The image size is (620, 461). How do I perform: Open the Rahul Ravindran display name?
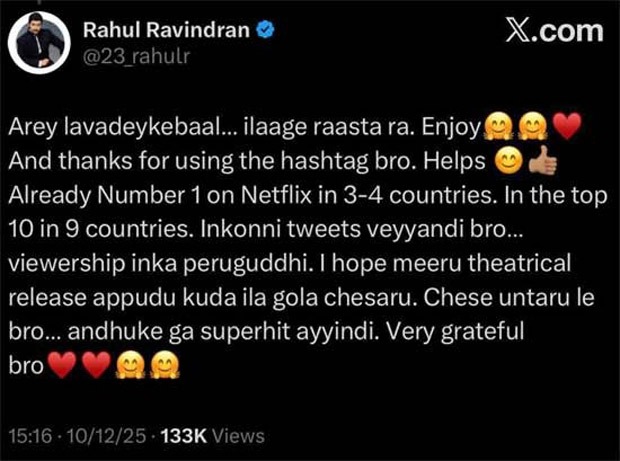(166, 30)
